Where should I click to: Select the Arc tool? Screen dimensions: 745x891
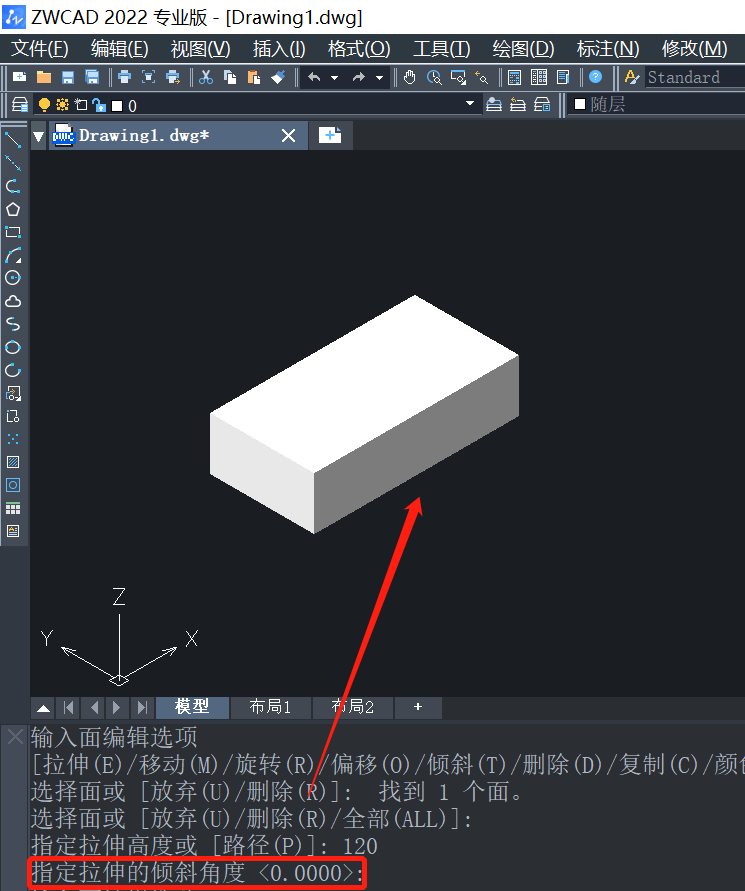(x=13, y=255)
